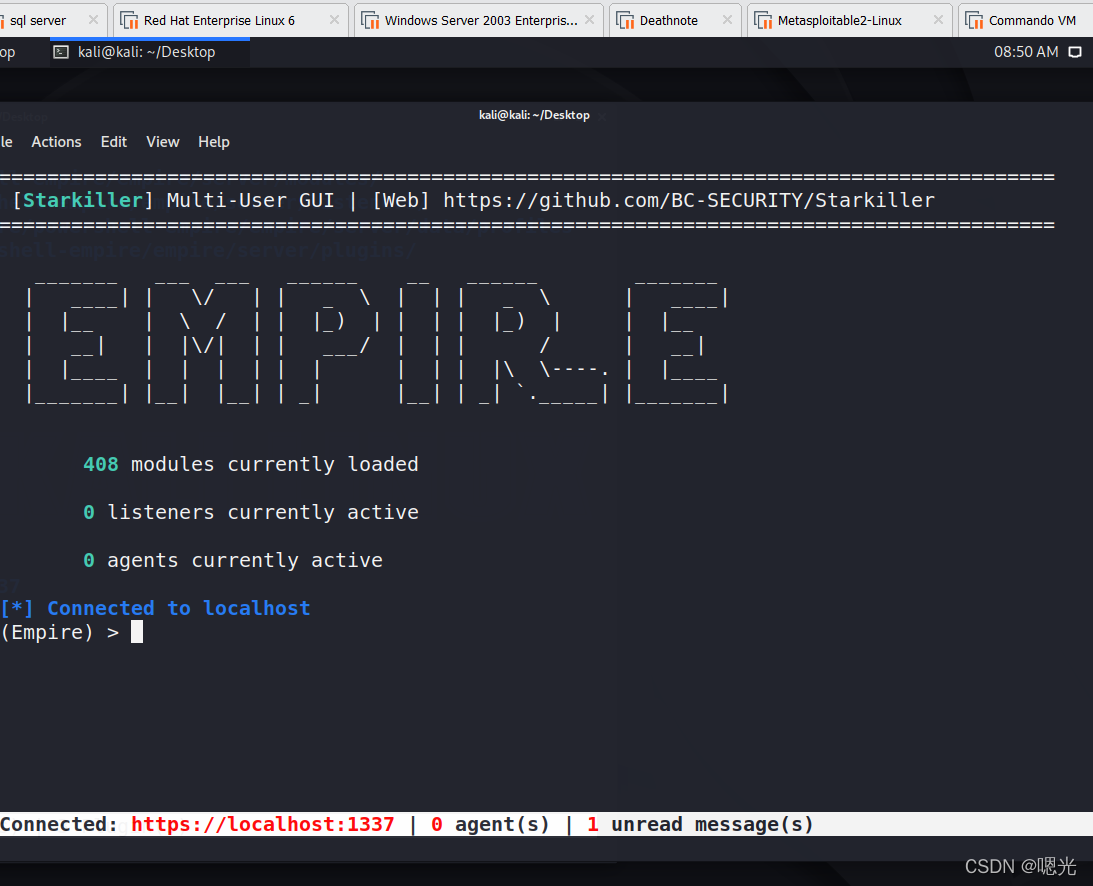Click '0 listeners currently active' line
Viewport: 1093px width, 886px height.
pos(251,512)
